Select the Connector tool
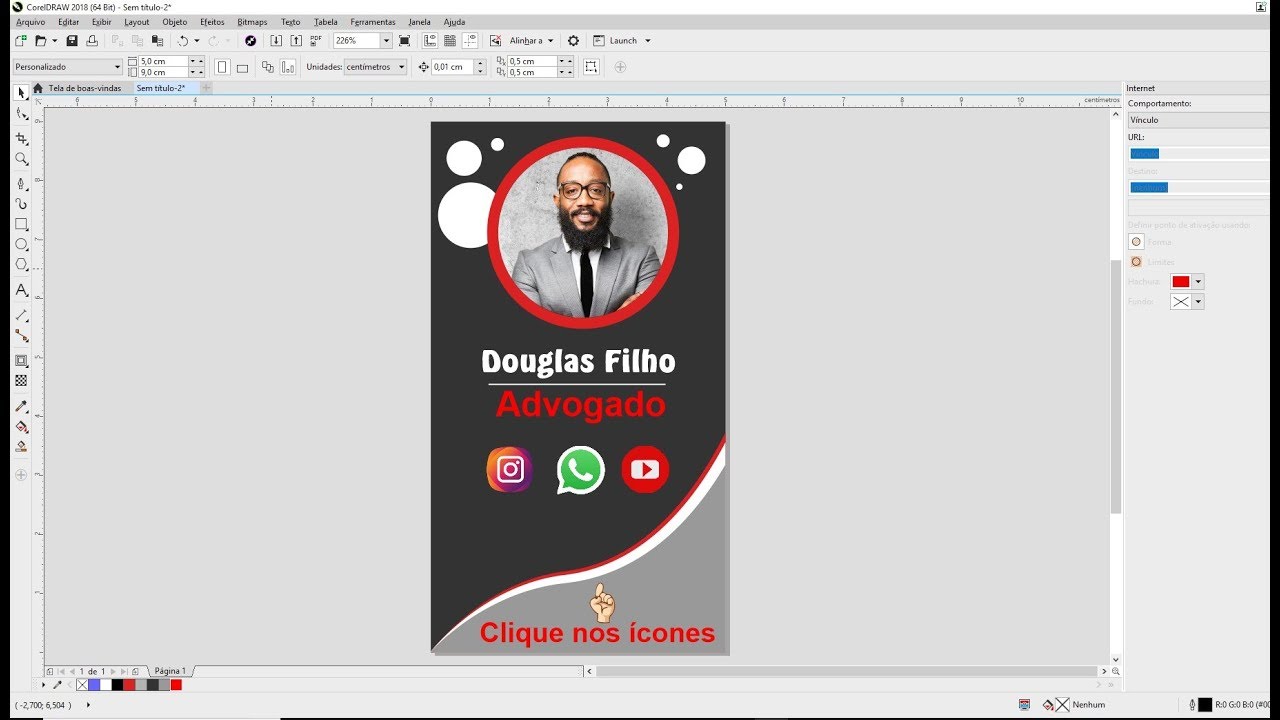 [21, 335]
